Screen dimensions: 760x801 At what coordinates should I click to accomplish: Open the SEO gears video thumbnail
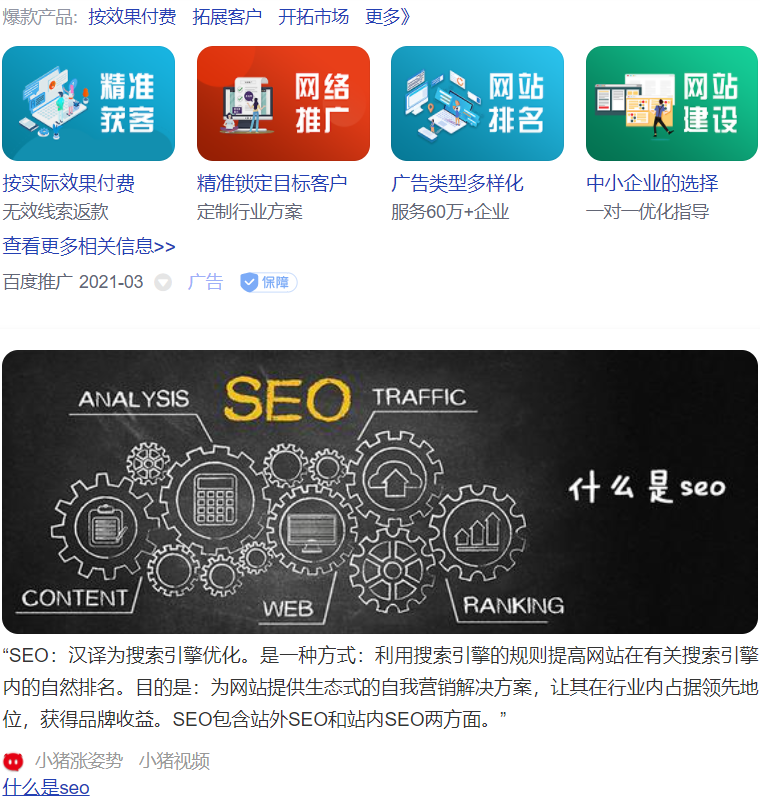(x=380, y=492)
